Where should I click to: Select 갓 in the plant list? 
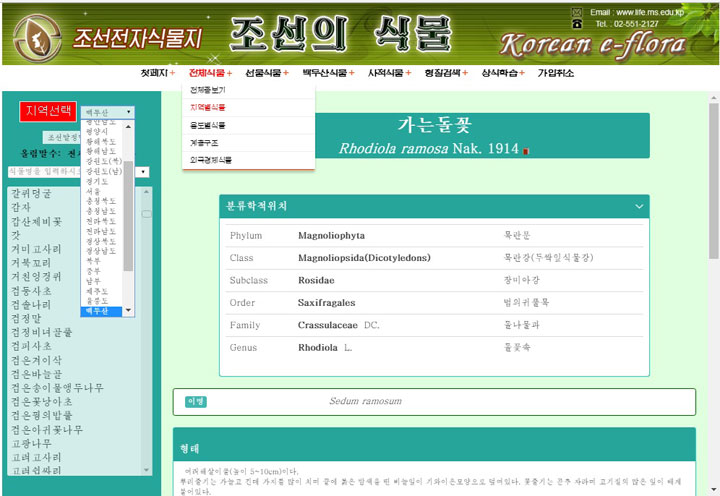pyautogui.click(x=16, y=235)
